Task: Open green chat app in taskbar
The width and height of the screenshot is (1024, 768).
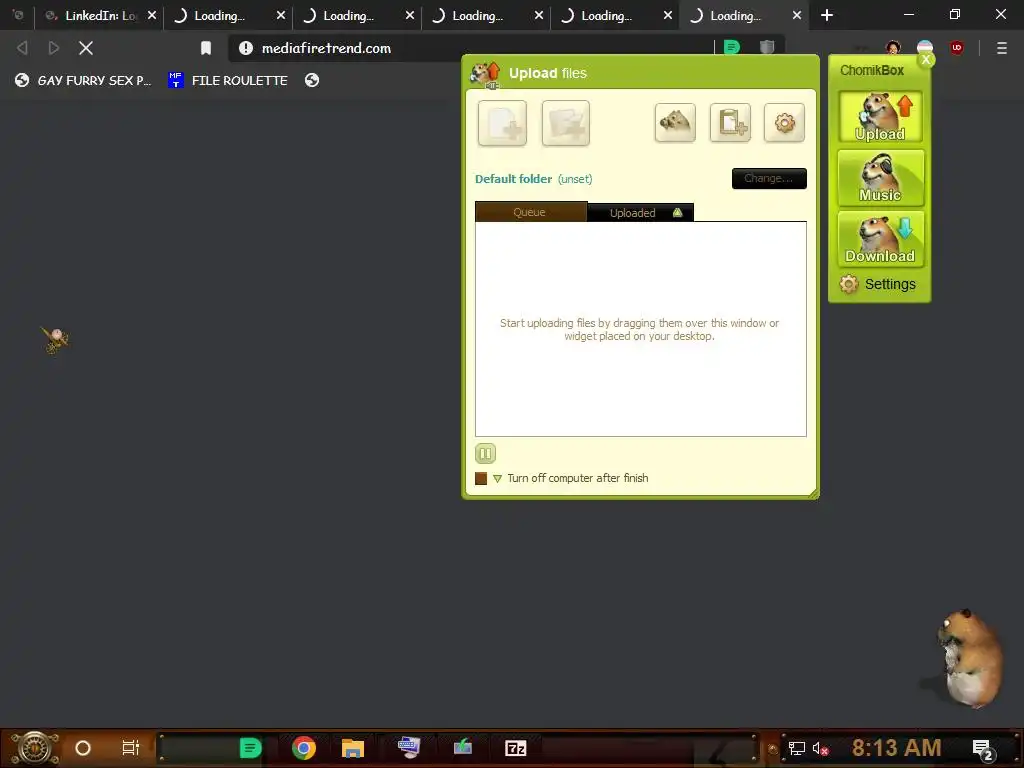Action: point(250,748)
